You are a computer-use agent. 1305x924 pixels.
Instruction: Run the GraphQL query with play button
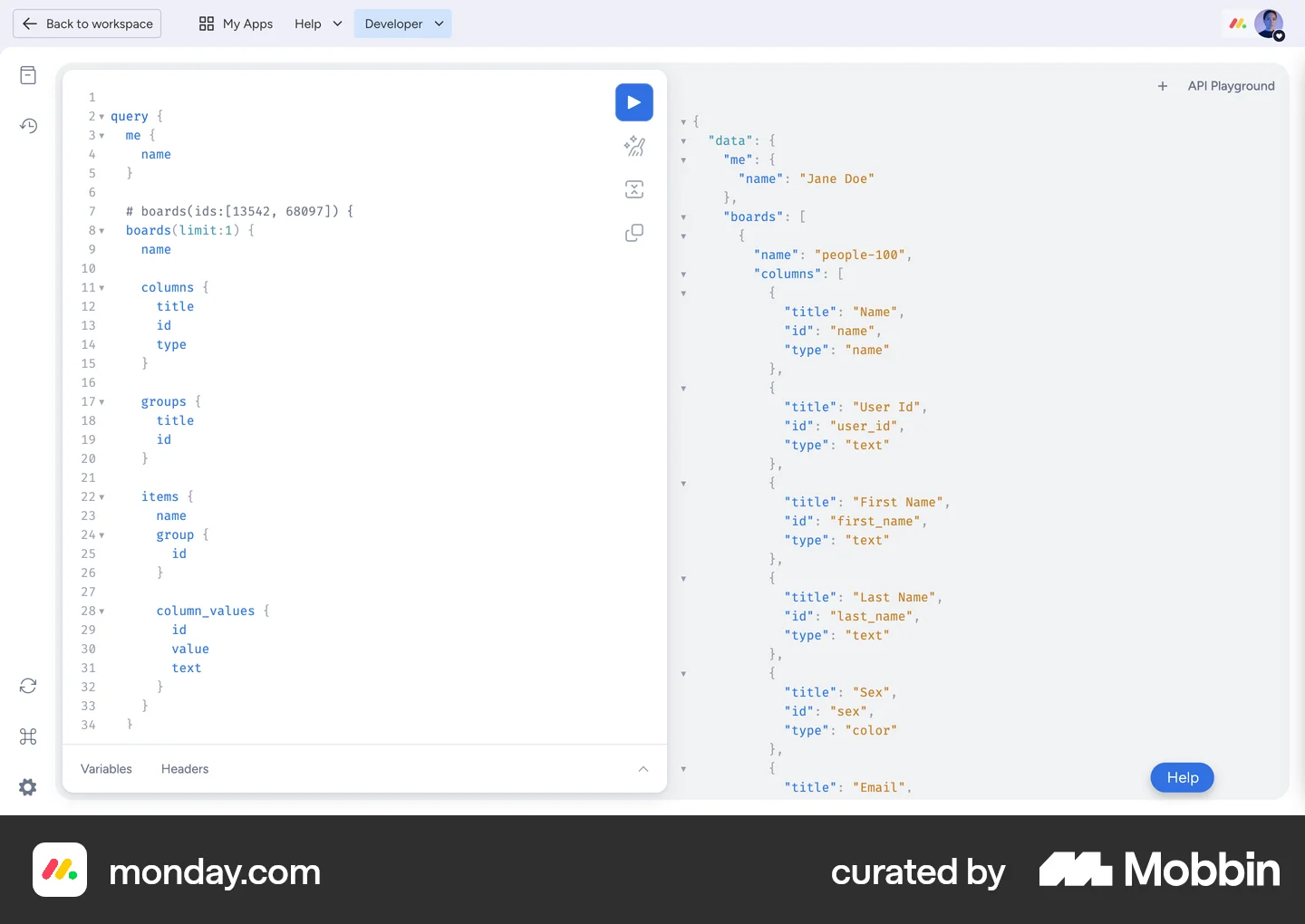[634, 102]
